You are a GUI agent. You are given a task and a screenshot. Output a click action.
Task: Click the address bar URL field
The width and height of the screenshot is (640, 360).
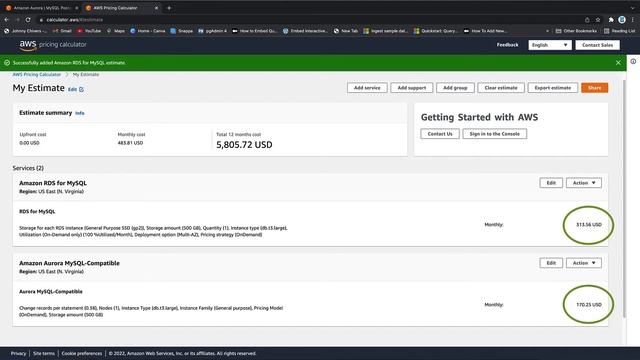[x=310, y=20]
